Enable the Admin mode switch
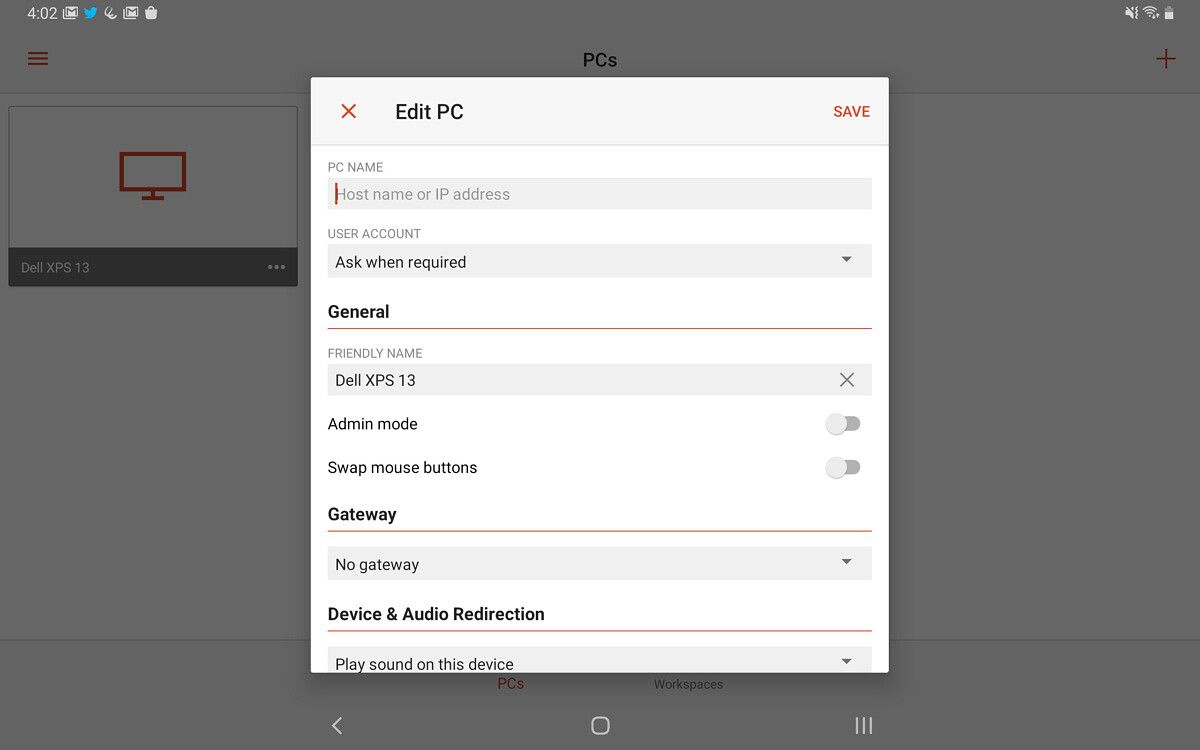The width and height of the screenshot is (1200, 750). point(843,424)
